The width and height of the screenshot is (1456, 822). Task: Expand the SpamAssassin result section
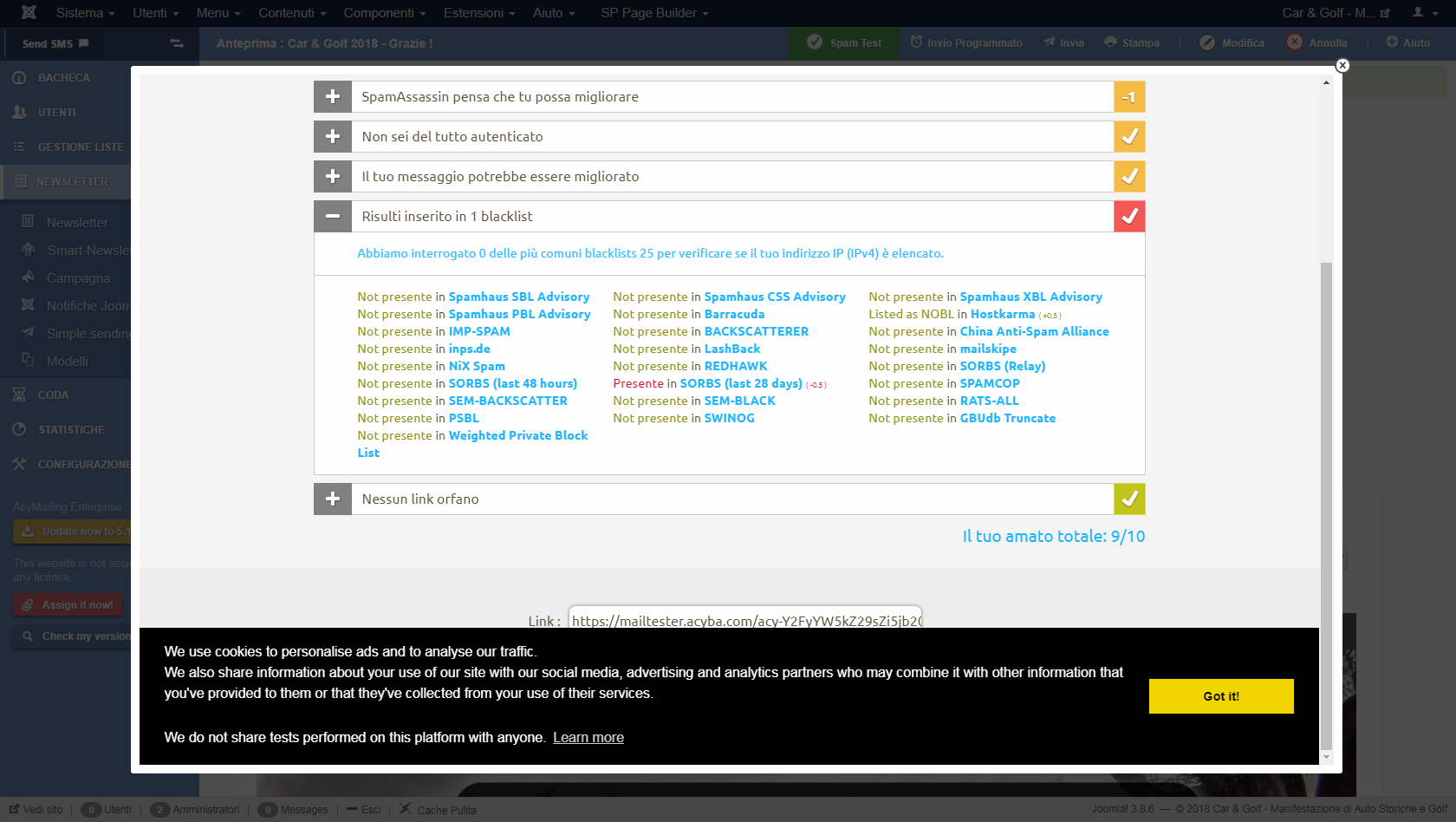(333, 97)
